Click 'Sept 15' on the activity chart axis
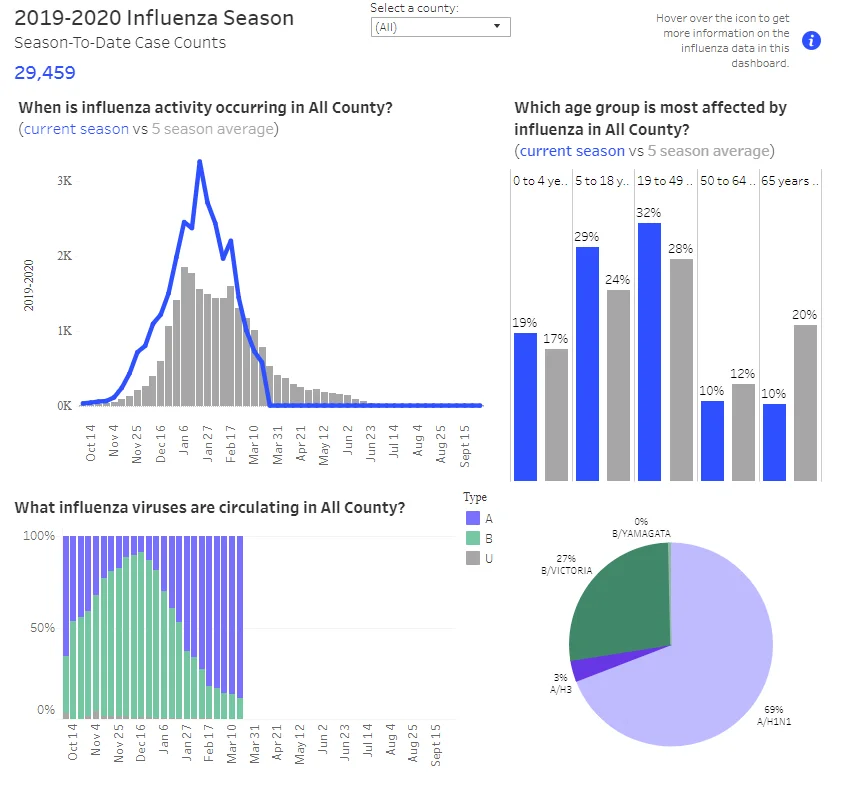 click(465, 446)
